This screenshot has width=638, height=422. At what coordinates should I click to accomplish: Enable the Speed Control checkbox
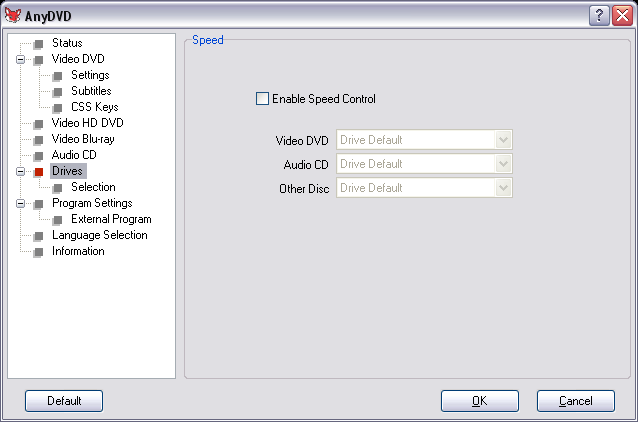tap(262, 98)
